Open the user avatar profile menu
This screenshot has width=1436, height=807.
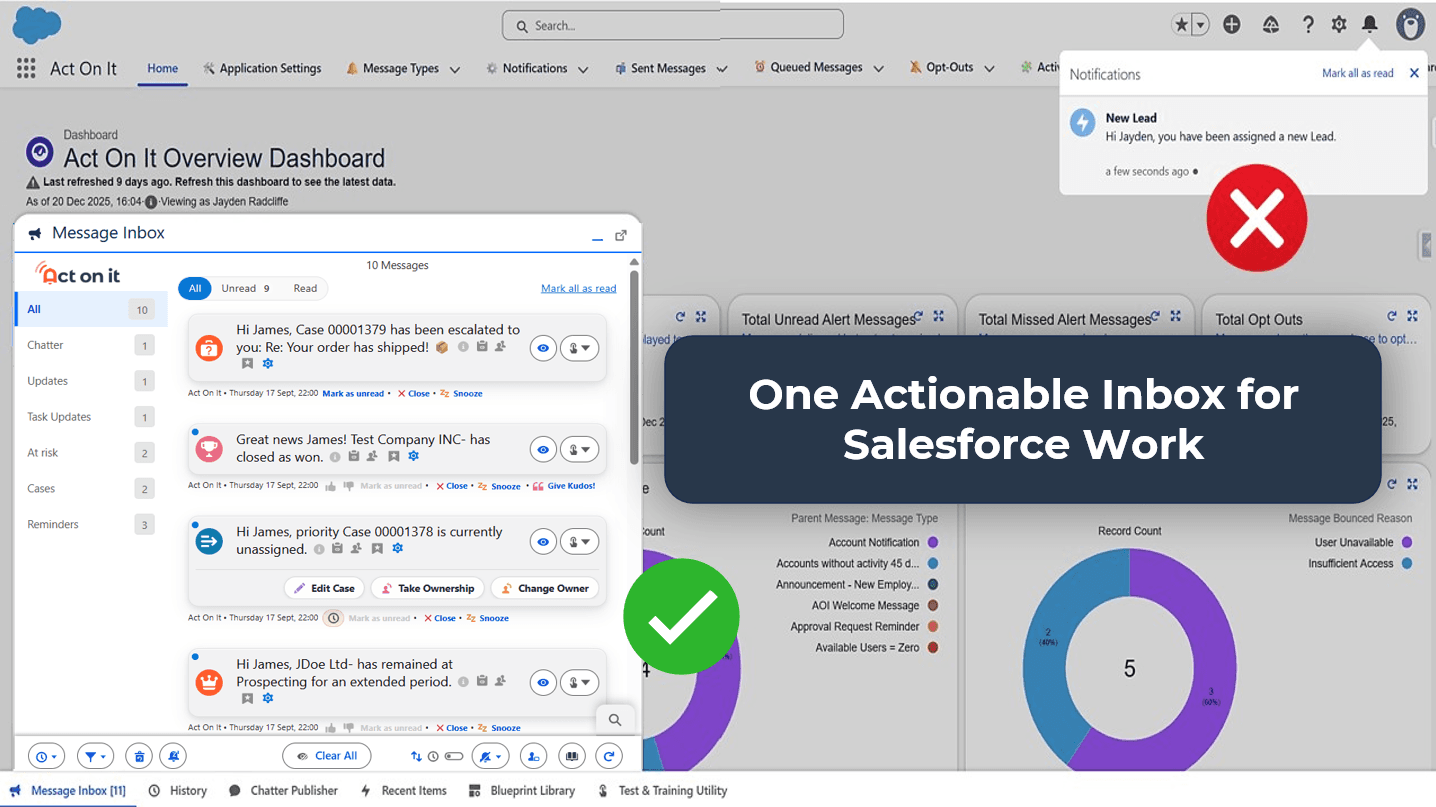[1411, 24]
